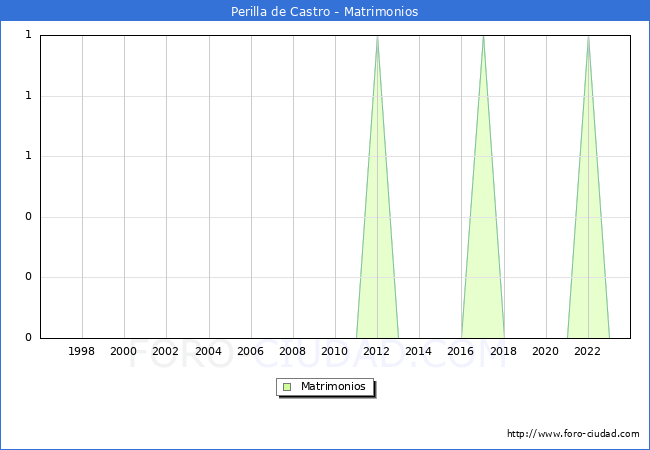The width and height of the screenshot is (650, 450).
Task: Click the 2022 x-axis label
Action: pos(588,352)
